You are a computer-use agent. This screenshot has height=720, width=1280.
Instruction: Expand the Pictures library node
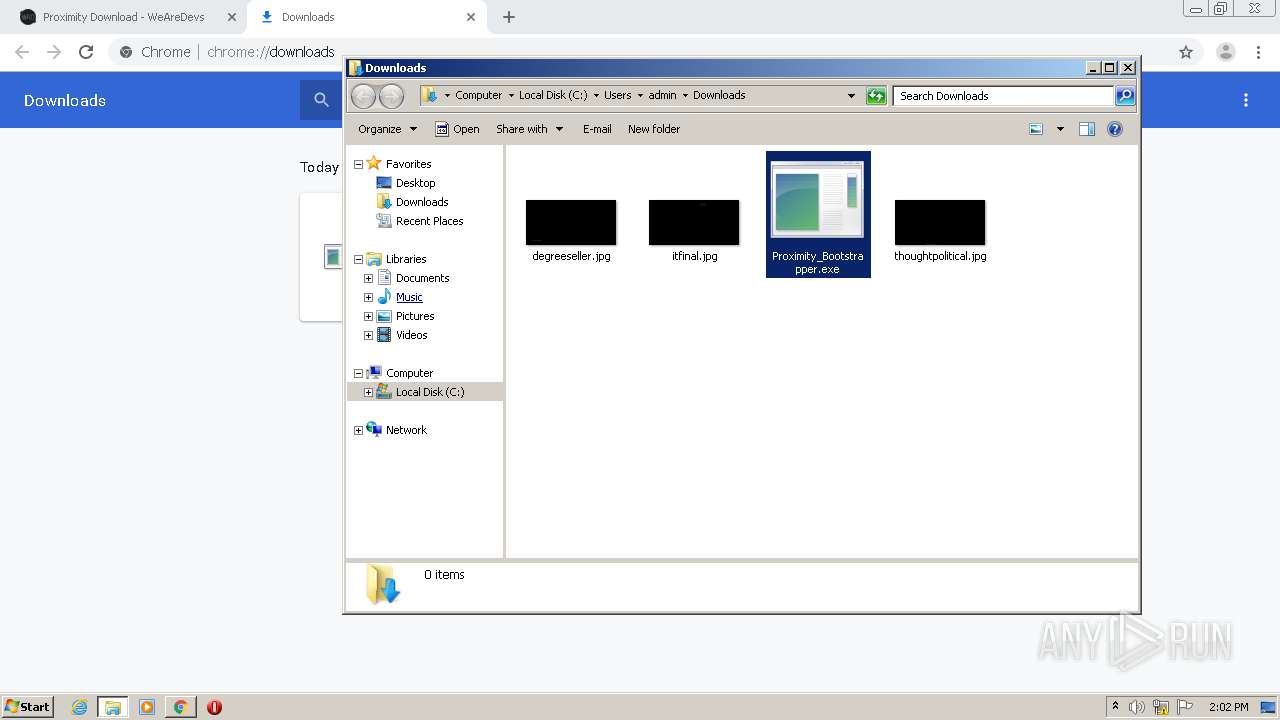click(368, 316)
